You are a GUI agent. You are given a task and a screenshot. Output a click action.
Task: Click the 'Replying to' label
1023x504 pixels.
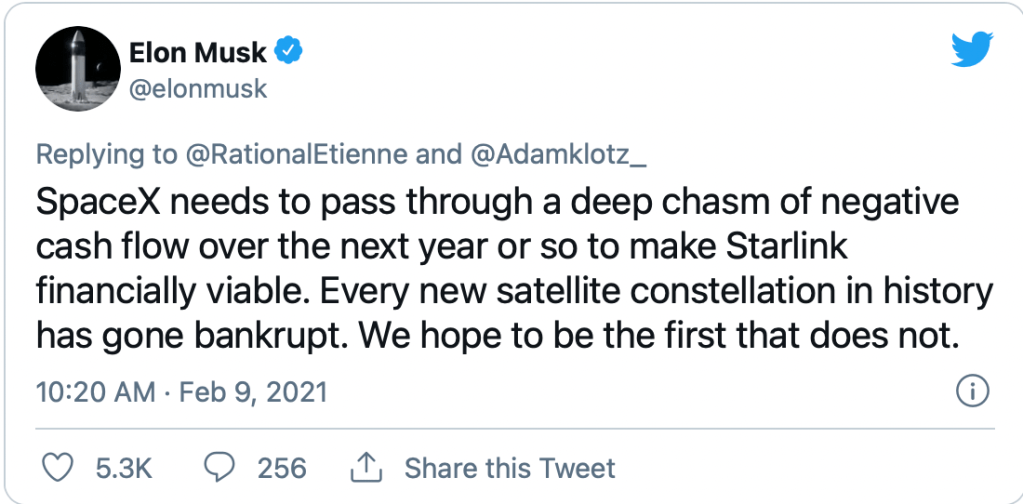point(106,155)
